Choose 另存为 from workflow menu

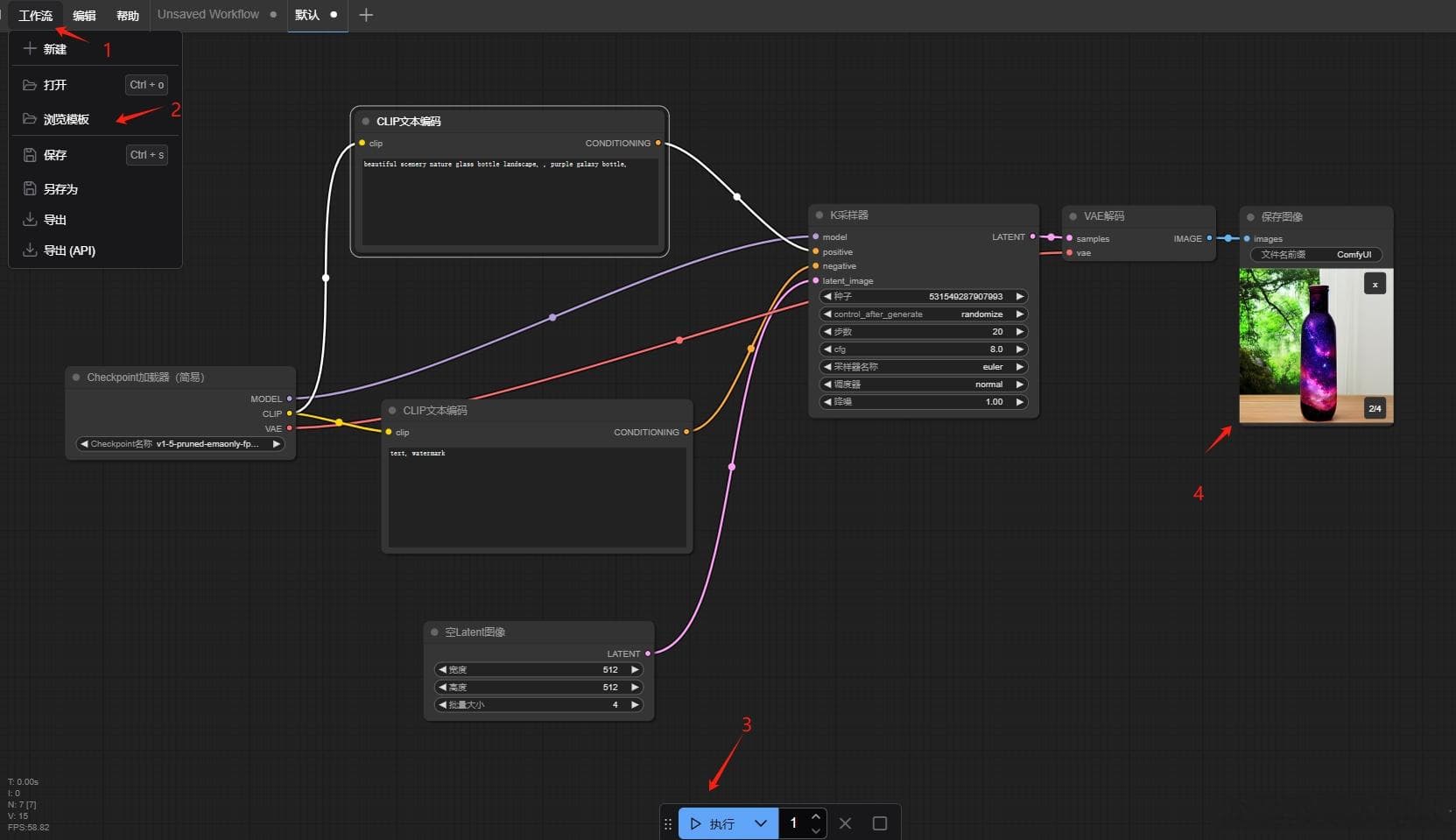point(95,189)
